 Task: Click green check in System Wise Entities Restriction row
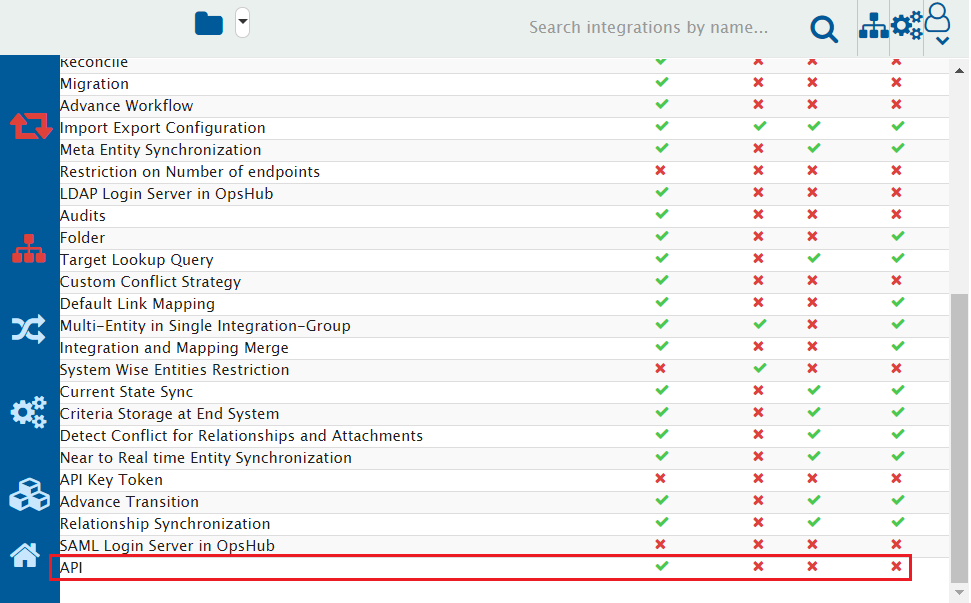pyautogui.click(x=759, y=369)
